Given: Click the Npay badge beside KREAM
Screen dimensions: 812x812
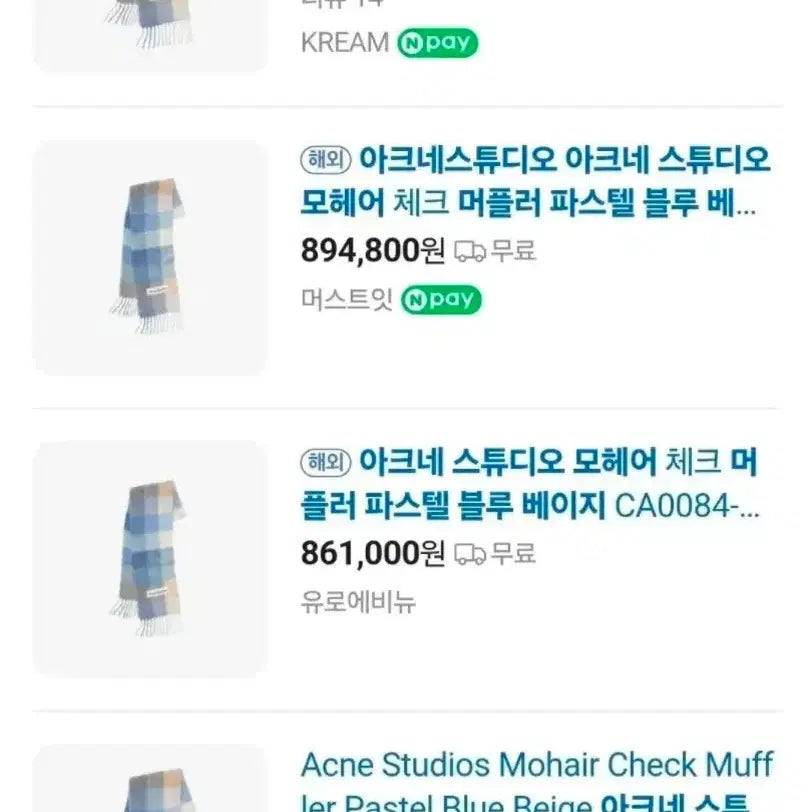Looking at the screenshot, I should tap(437, 43).
